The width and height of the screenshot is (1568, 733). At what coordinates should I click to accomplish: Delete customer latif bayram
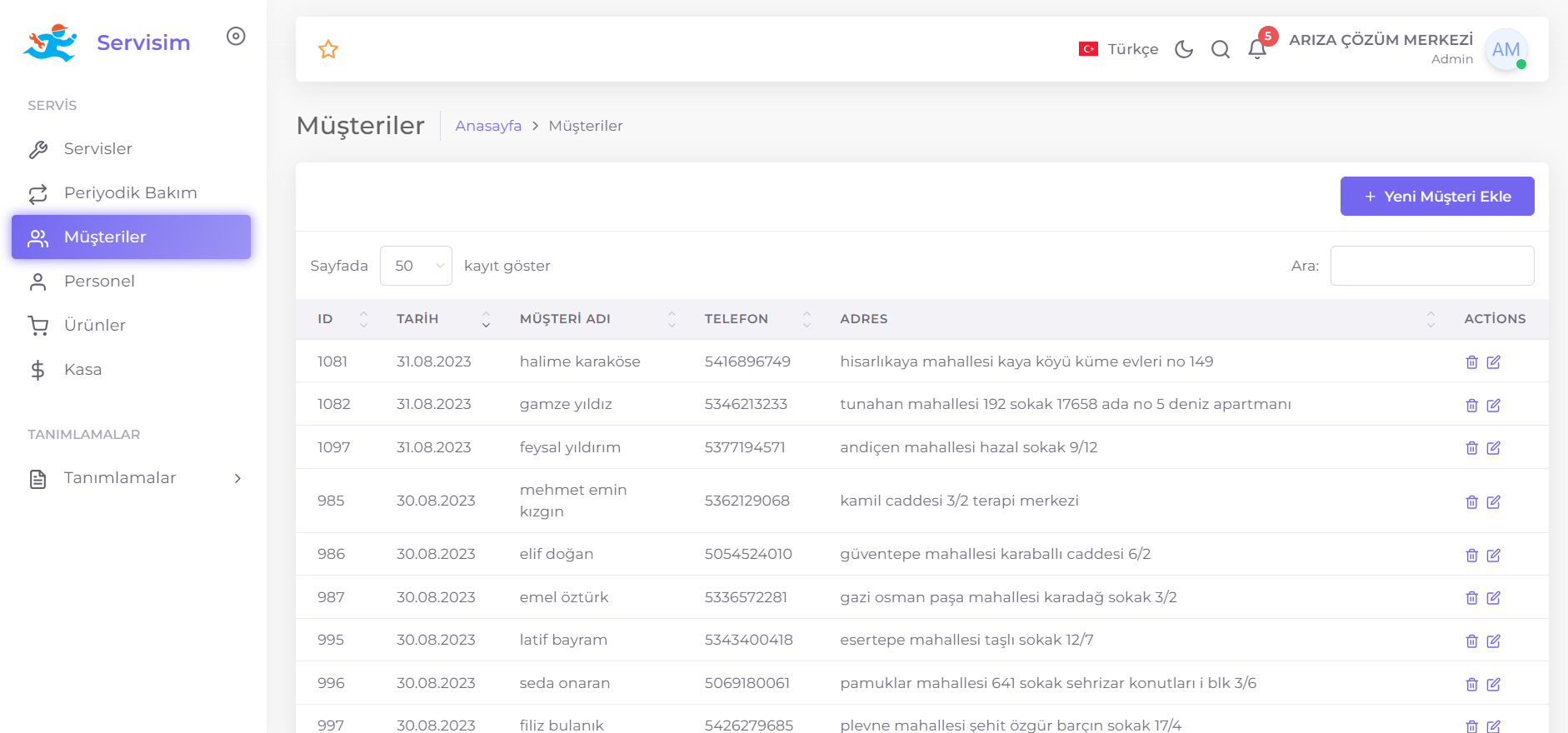click(x=1472, y=641)
